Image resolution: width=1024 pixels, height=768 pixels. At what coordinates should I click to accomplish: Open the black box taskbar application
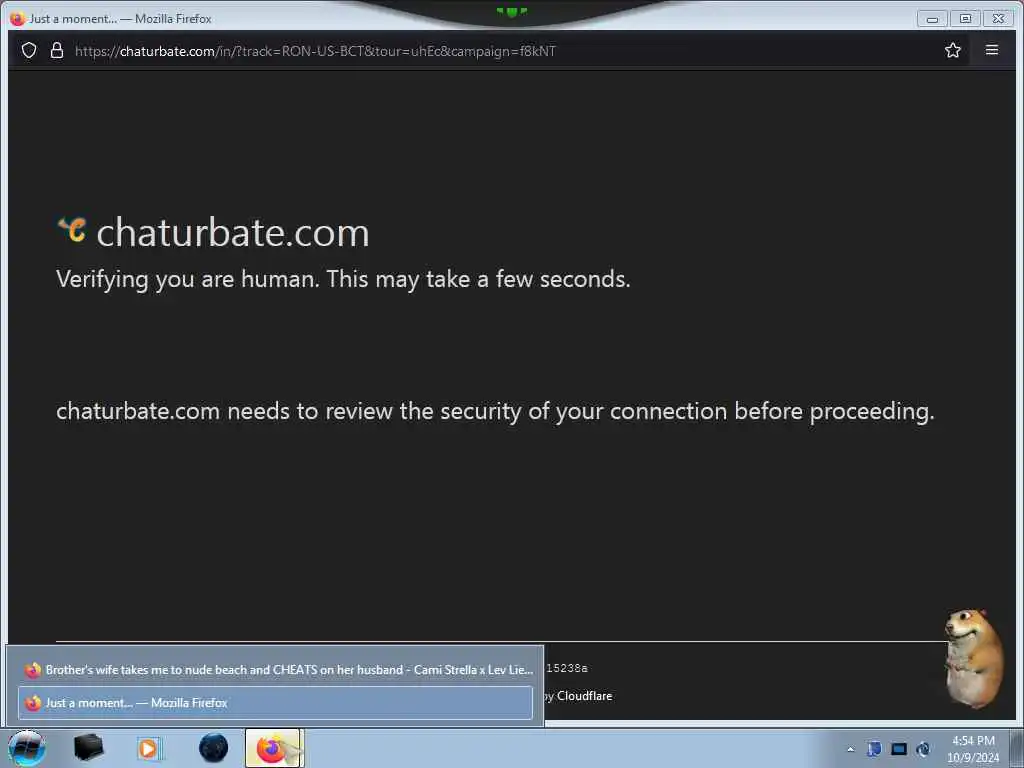(x=89, y=748)
